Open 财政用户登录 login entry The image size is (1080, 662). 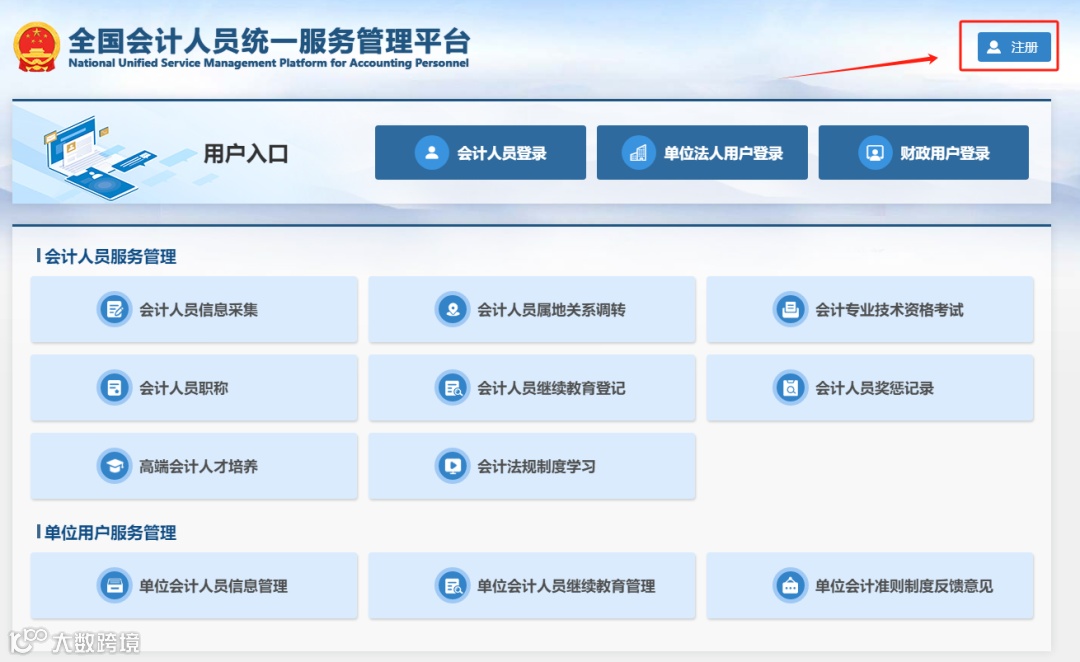coord(924,152)
